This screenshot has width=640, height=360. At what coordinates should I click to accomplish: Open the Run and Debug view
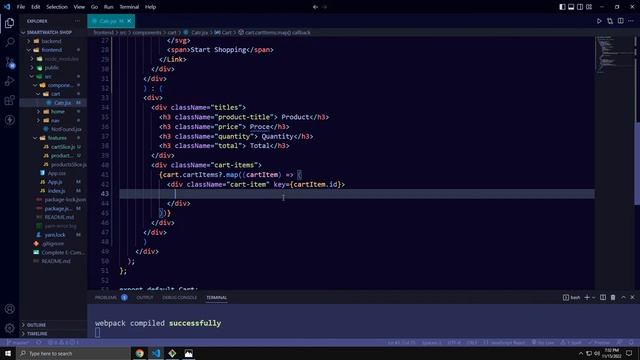[x=9, y=81]
